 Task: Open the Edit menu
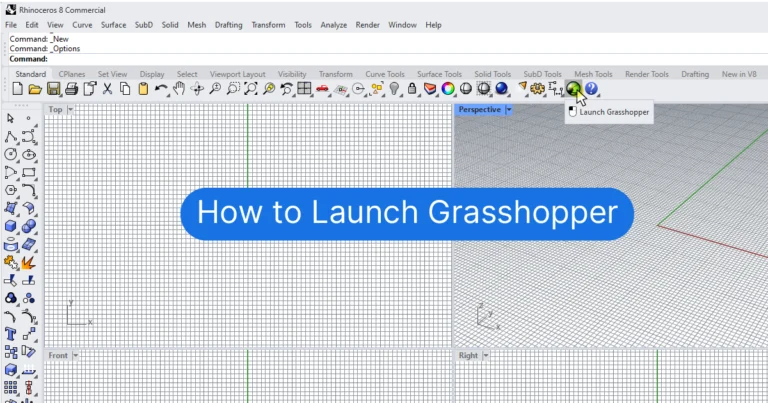click(32, 25)
